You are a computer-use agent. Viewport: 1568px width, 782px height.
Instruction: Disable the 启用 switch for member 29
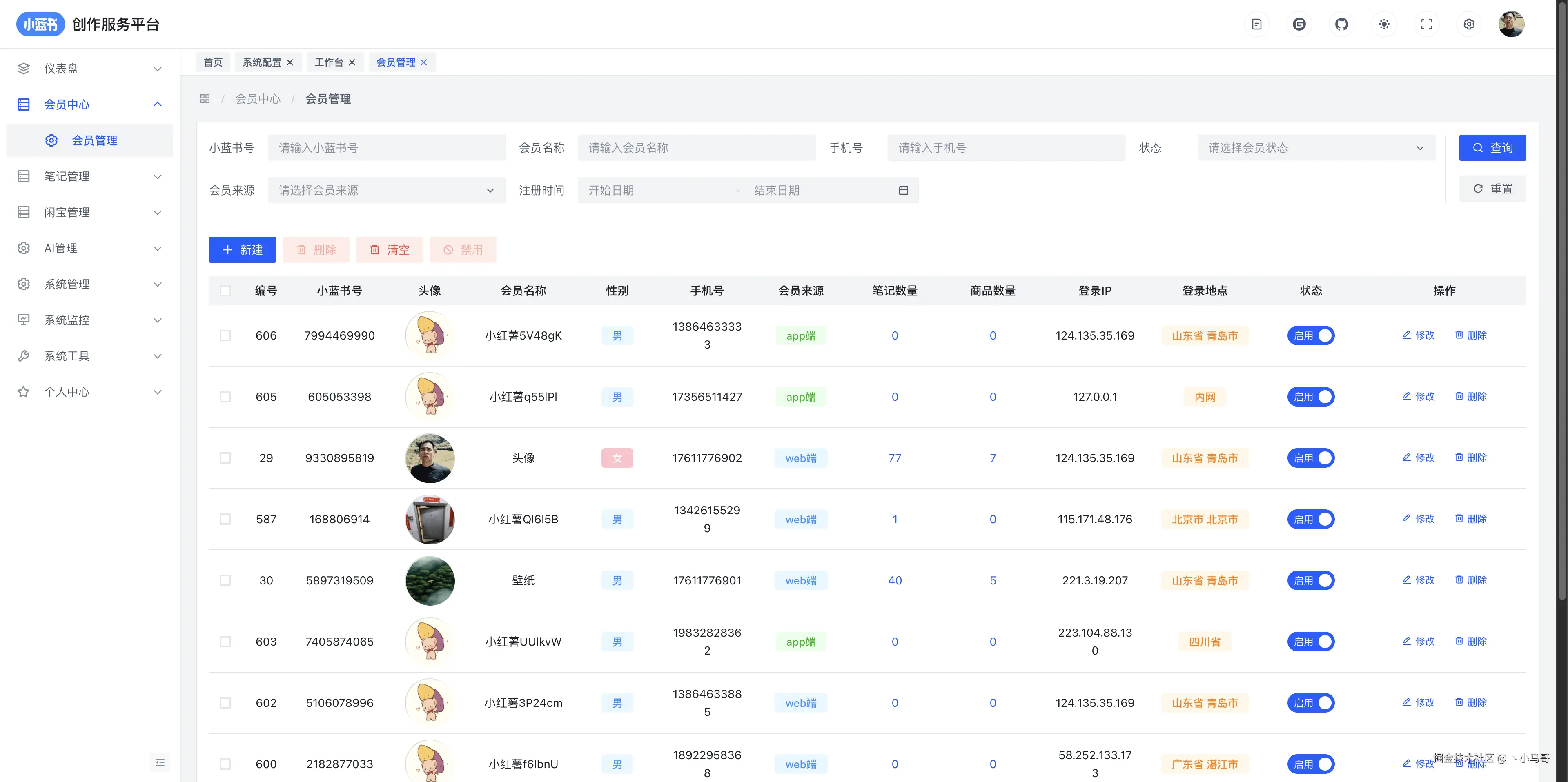[1310, 458]
